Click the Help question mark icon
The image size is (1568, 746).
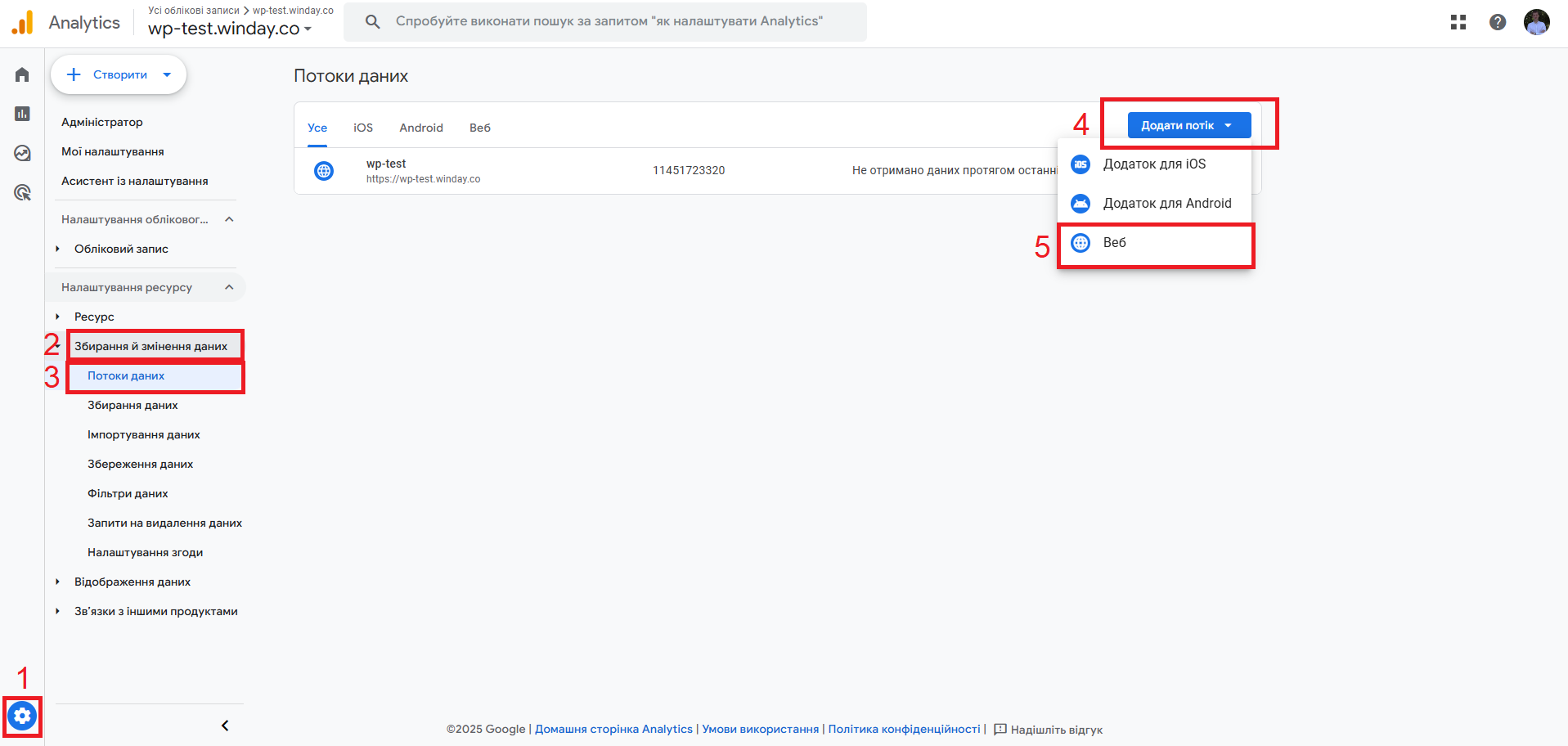tap(1497, 22)
